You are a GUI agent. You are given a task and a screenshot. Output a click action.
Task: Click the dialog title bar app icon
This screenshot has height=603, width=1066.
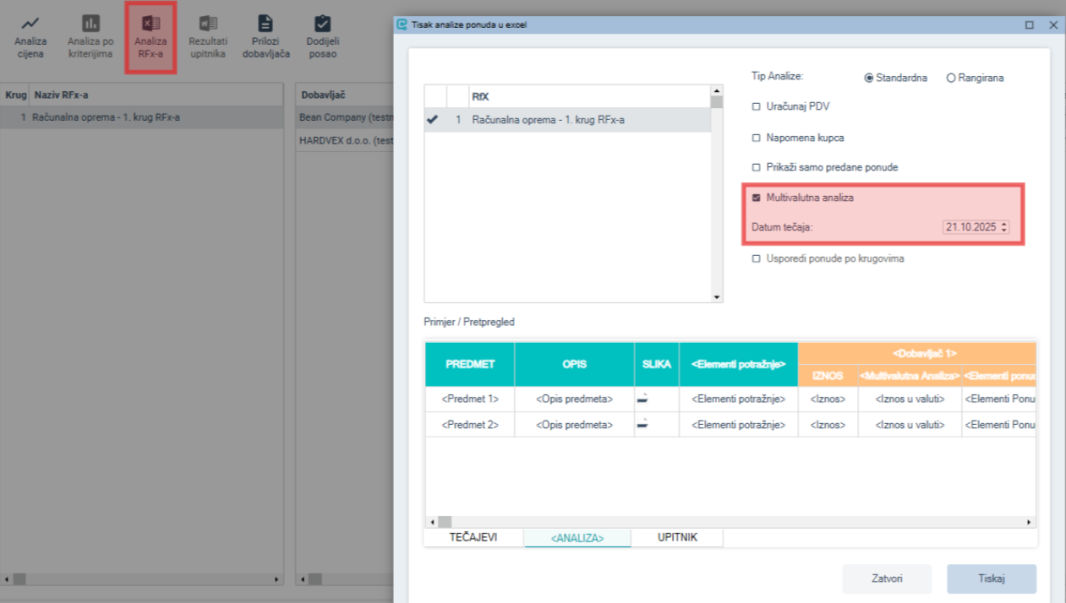click(402, 24)
